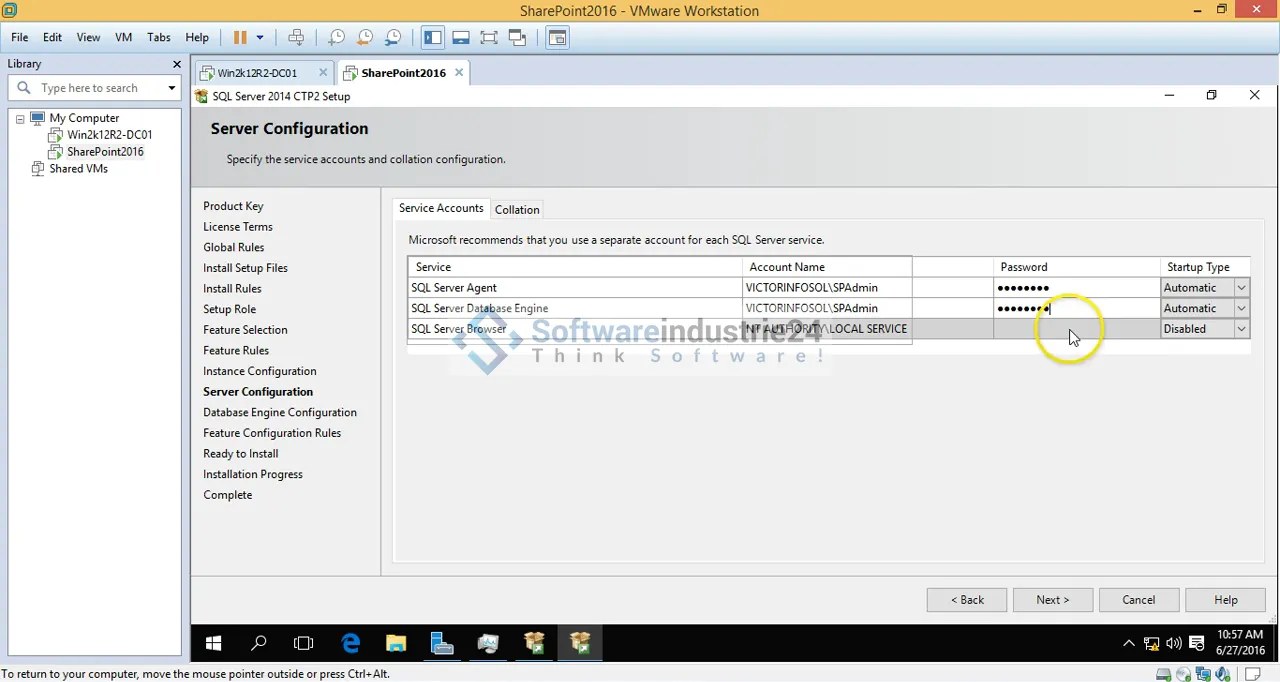Click Send Ctrl+Alt+Del toolbar icon
The width and height of the screenshot is (1280, 682).
(296, 38)
